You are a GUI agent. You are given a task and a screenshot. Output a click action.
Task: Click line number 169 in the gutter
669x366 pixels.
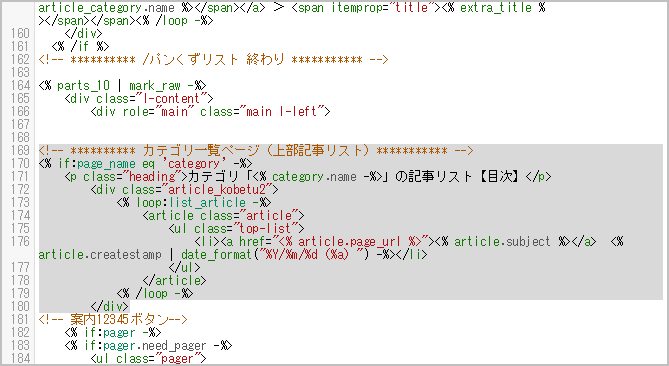coord(20,151)
